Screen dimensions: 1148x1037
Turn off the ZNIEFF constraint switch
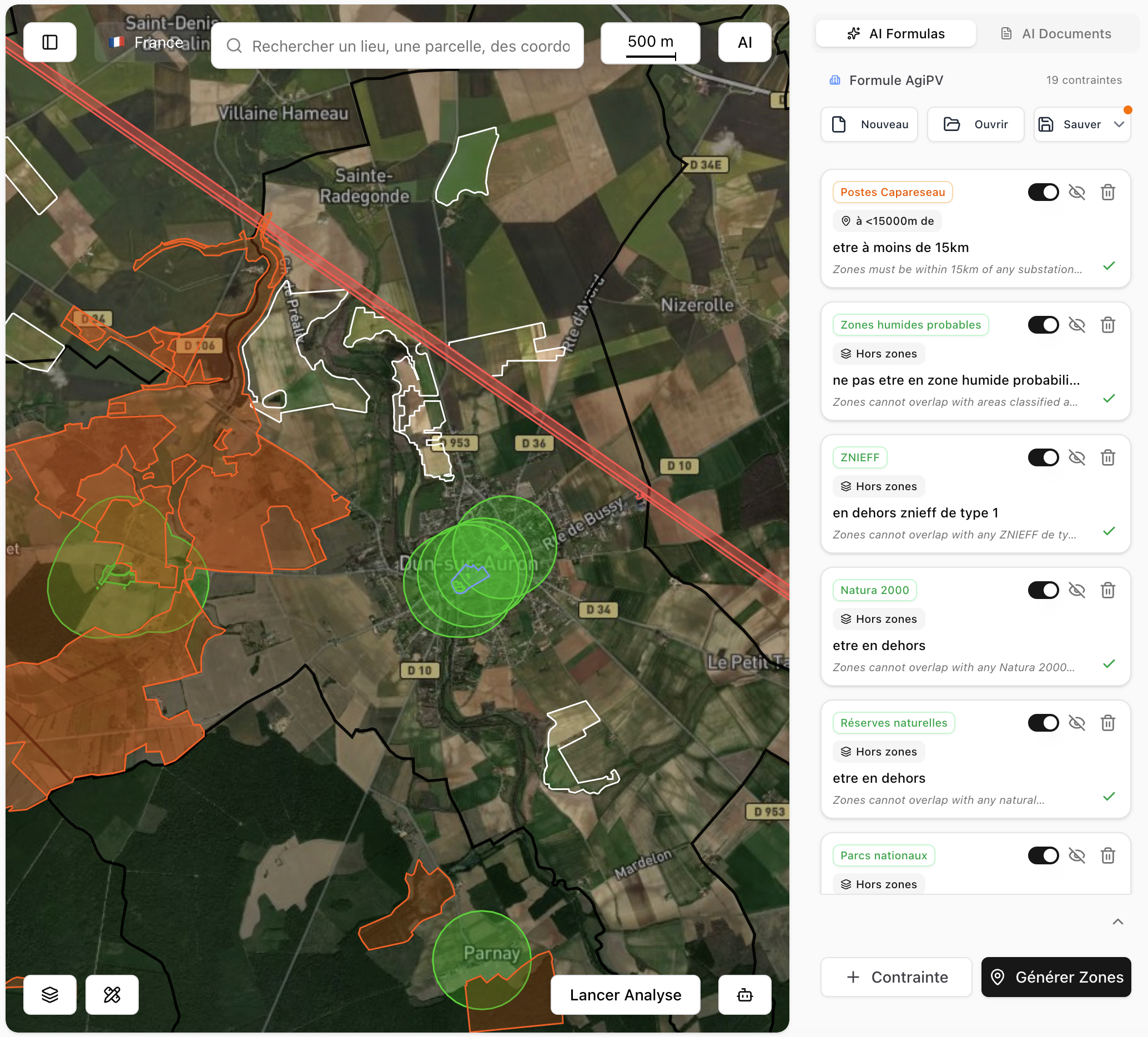click(1043, 458)
